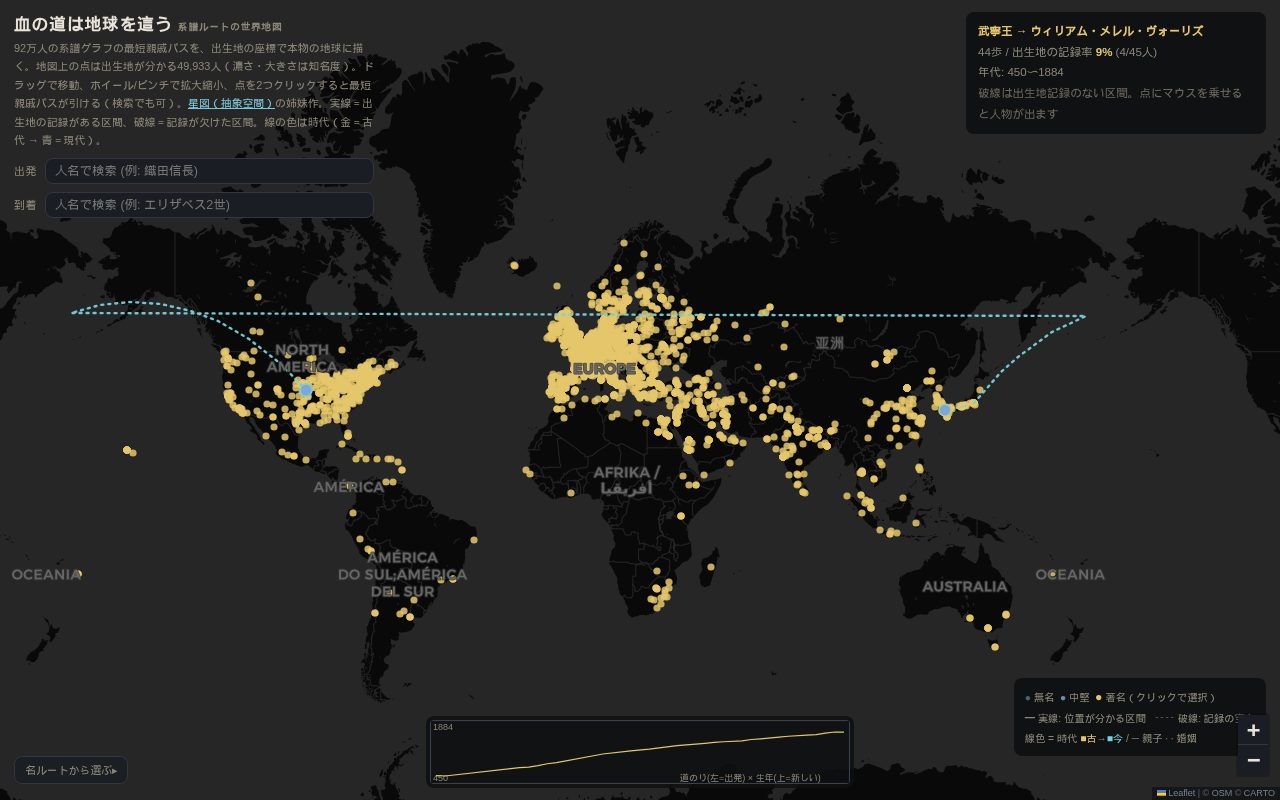Screen dimensions: 1280x800
Task: Click the isolated yellow dot near Iceland
Action: 514,265
